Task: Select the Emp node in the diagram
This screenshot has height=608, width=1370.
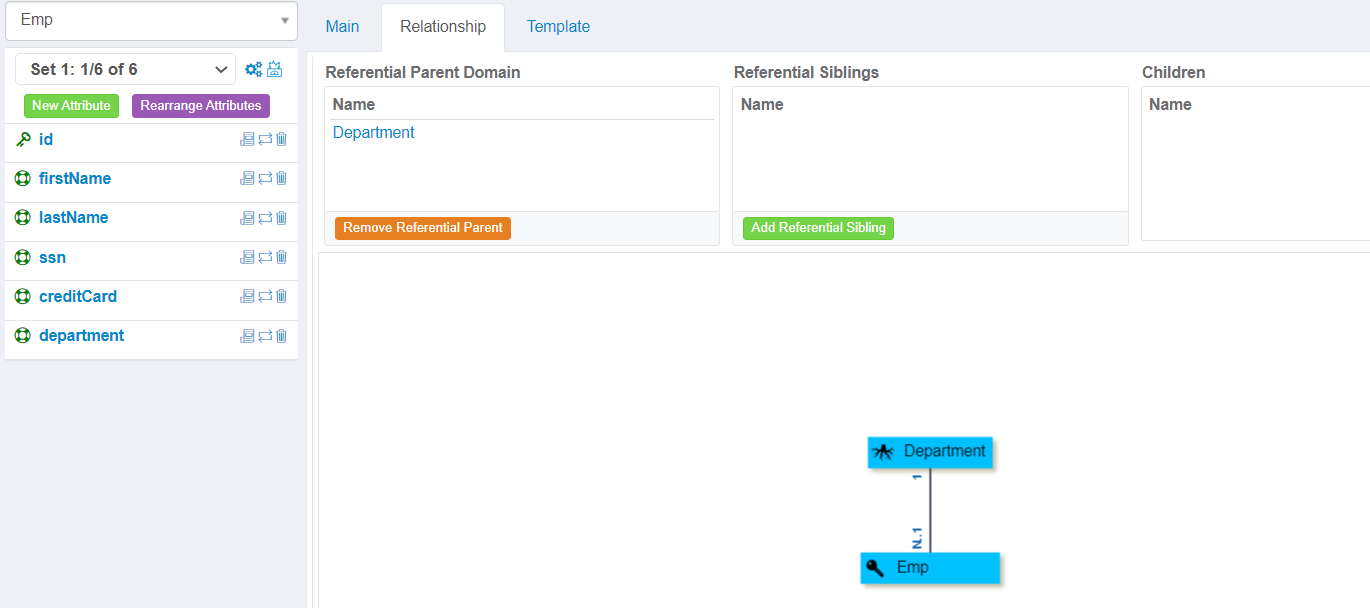Action: (x=930, y=568)
